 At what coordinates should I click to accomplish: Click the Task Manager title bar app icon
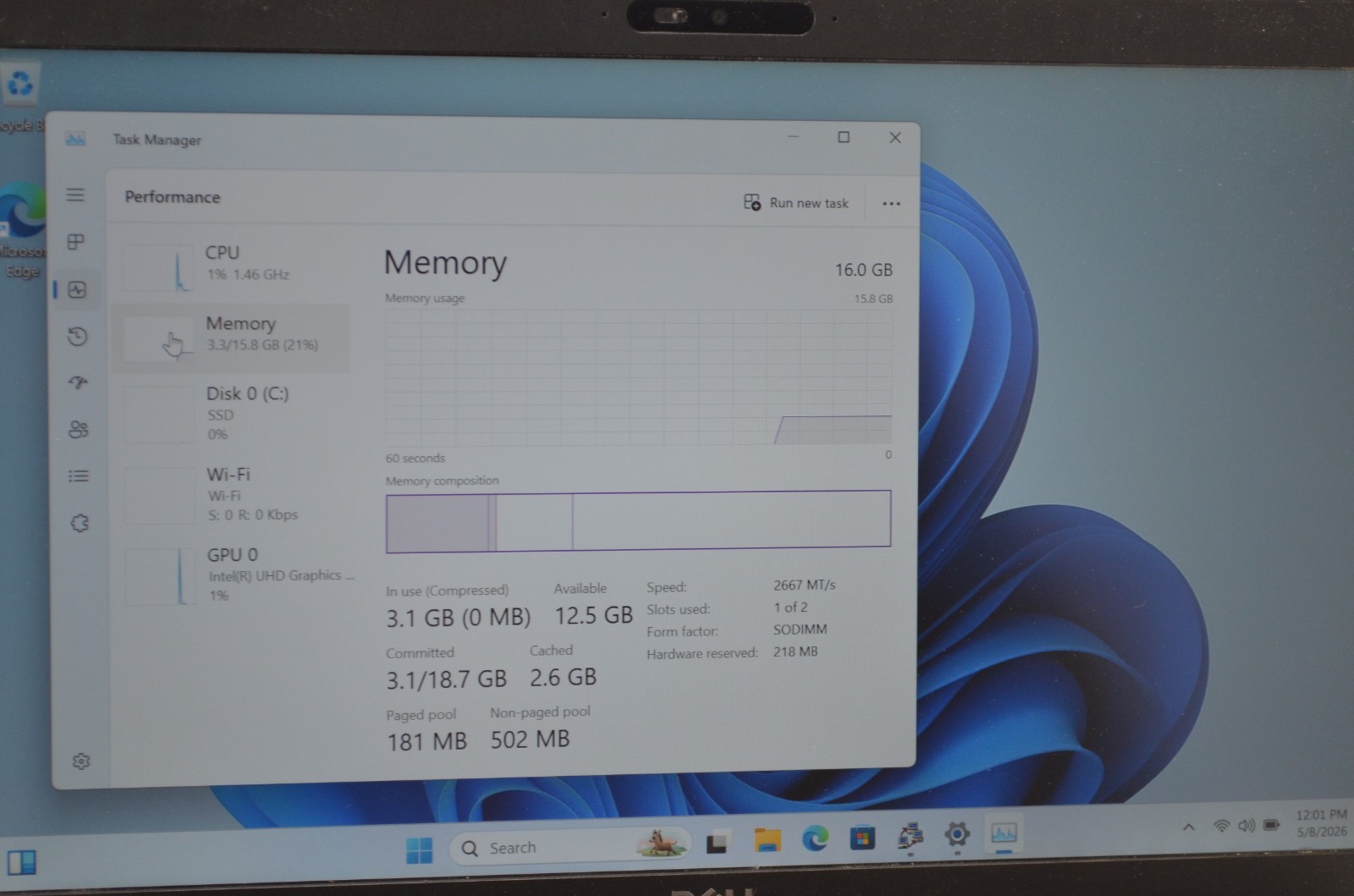(x=75, y=139)
